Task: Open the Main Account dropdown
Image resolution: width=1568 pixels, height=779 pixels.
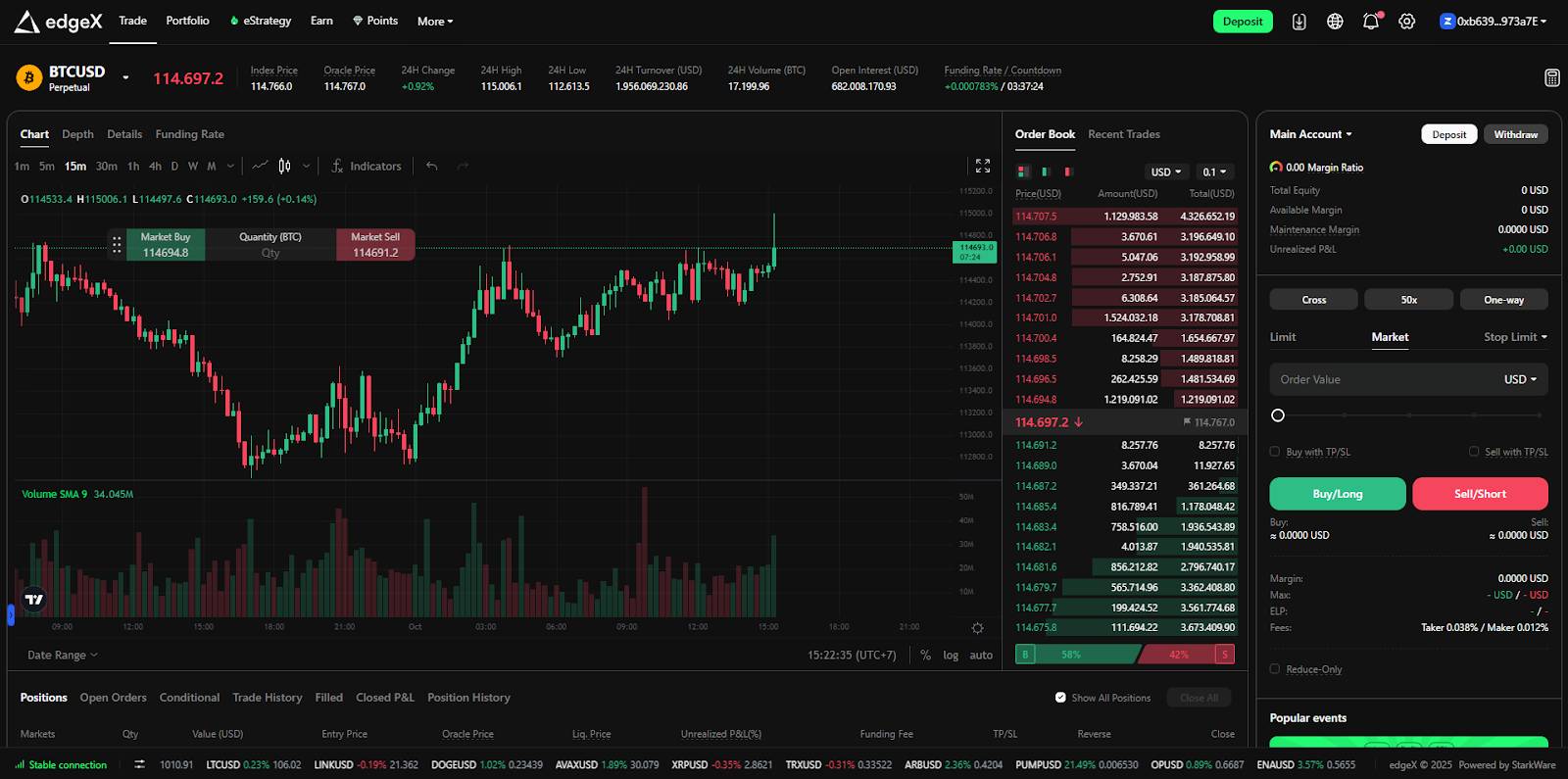Action: pyautogui.click(x=1310, y=134)
